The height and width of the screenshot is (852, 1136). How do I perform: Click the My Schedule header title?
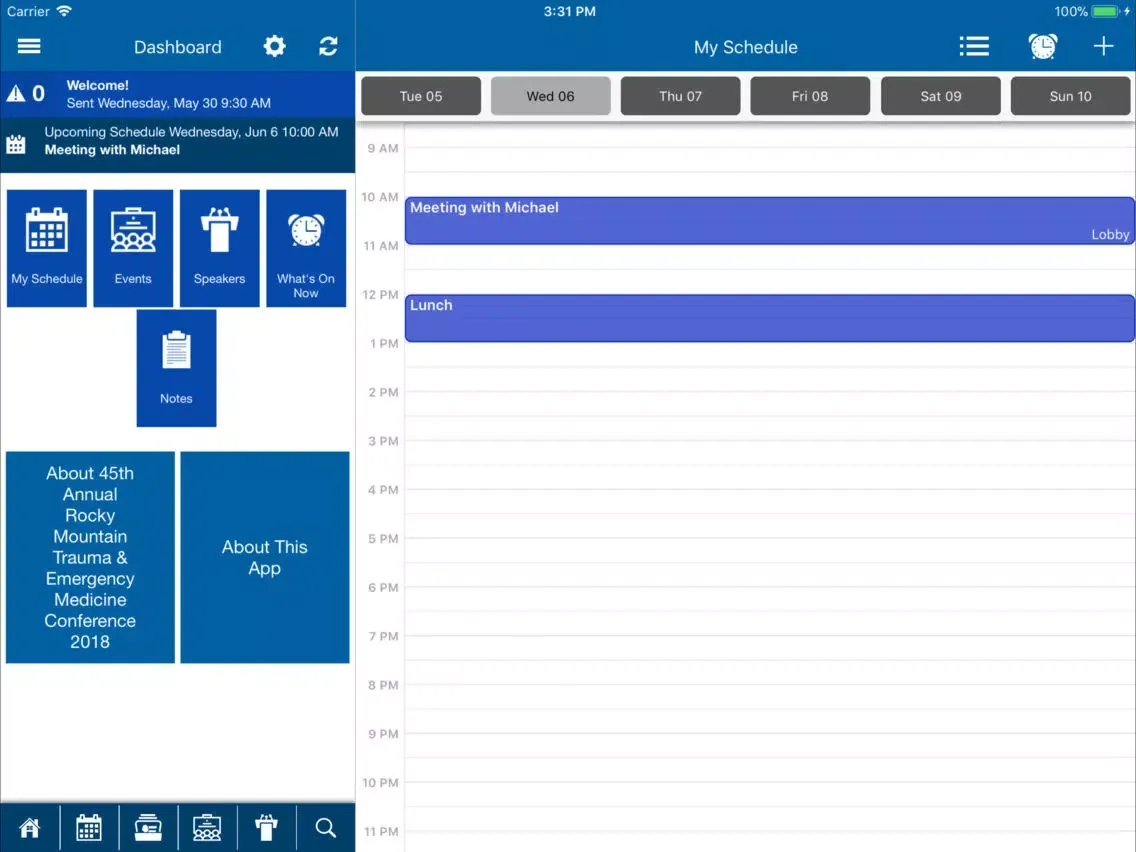click(x=746, y=47)
